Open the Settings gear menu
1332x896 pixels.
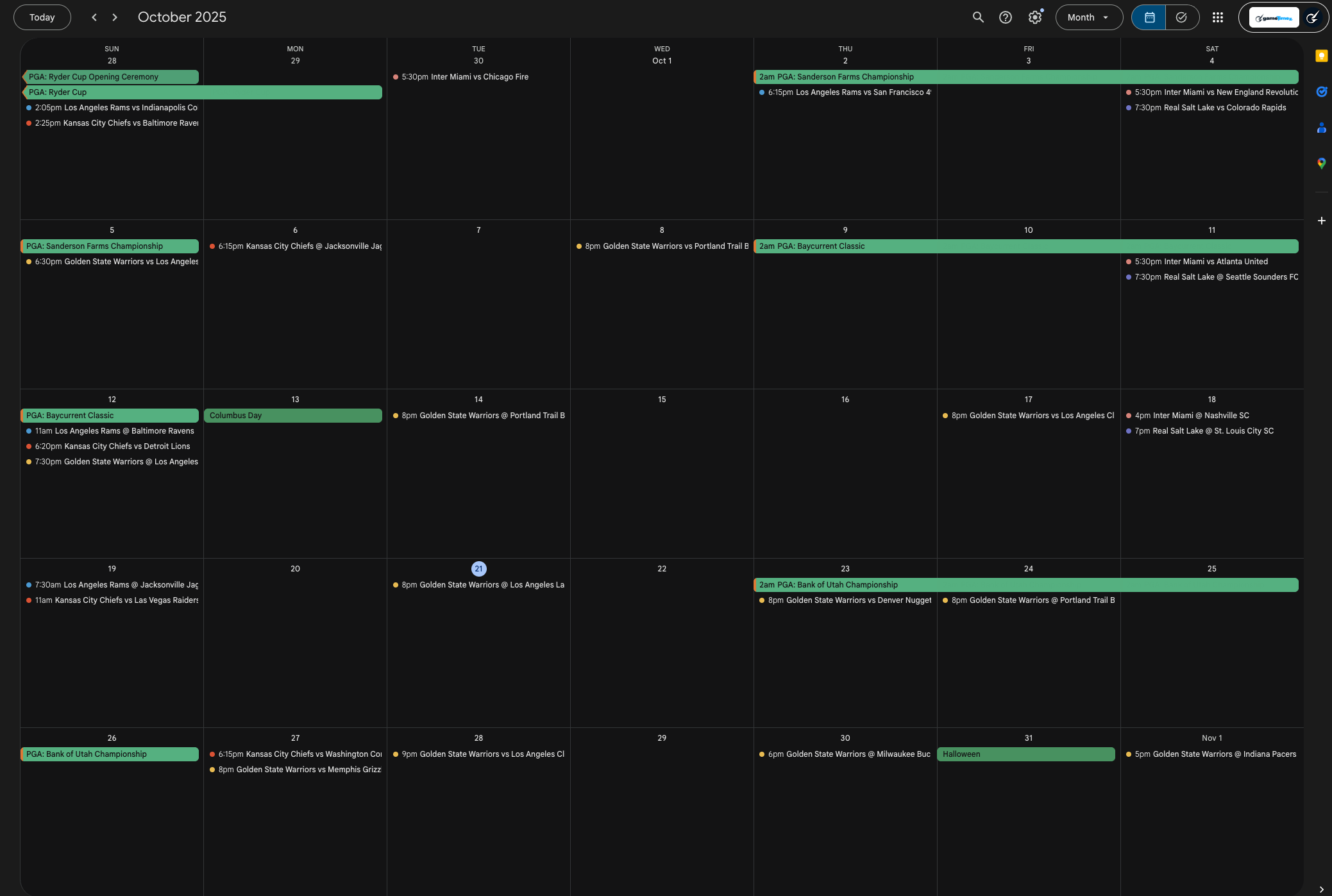point(1034,17)
